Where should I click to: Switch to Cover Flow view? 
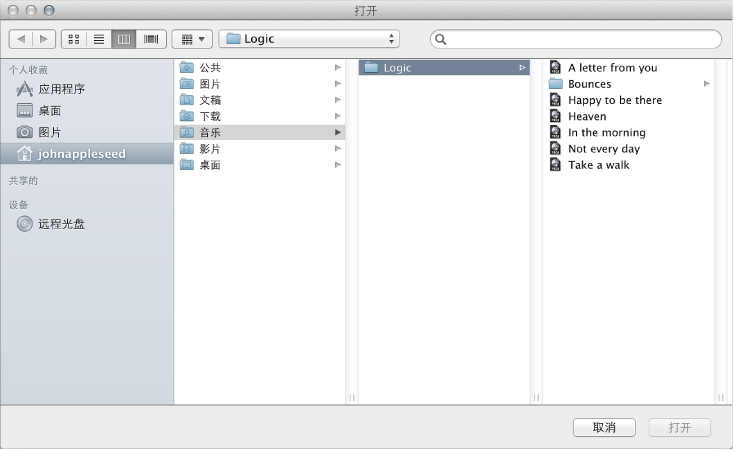point(151,39)
